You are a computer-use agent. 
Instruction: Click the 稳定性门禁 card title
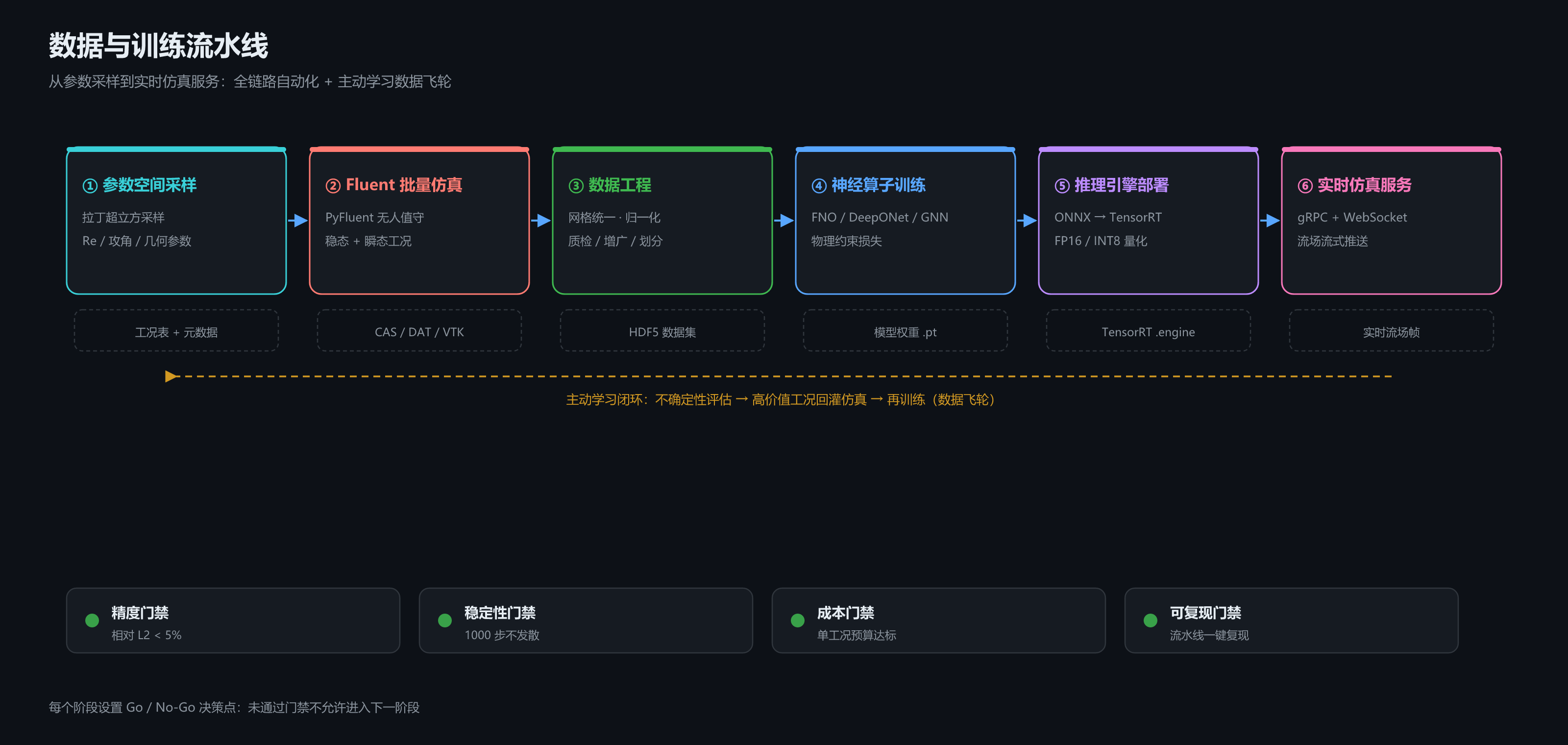point(500,612)
